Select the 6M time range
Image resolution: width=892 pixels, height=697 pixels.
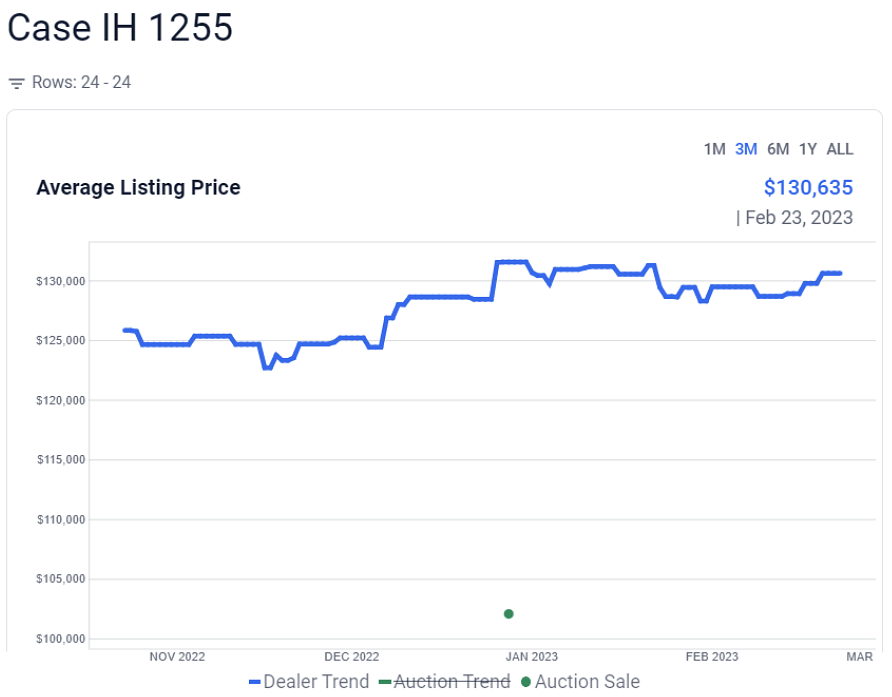click(778, 149)
